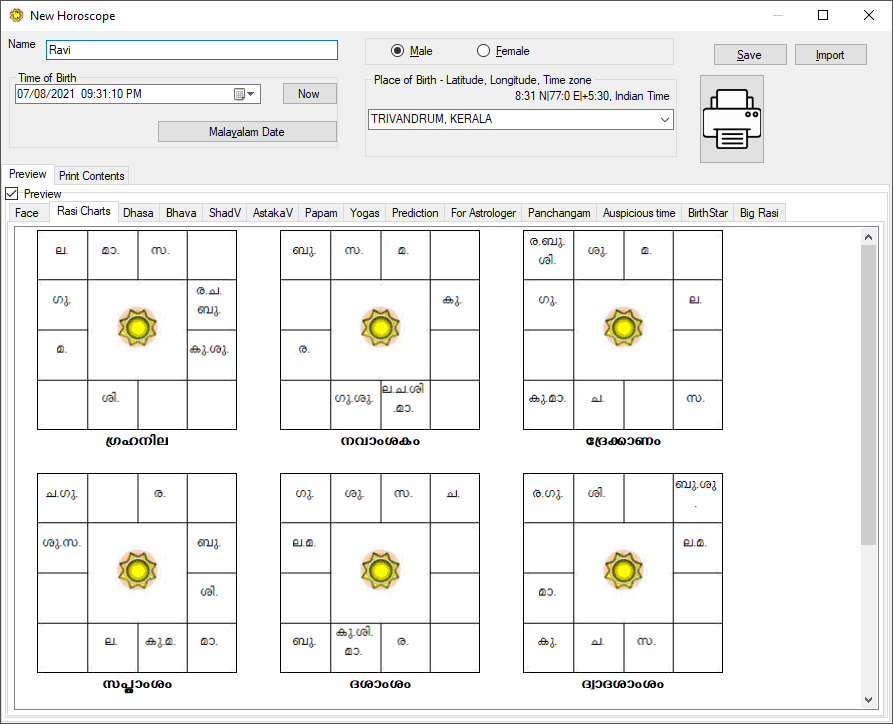This screenshot has width=893, height=724.
Task: Click the sun emblem in the ദ്രേക്കാണം chart
Action: tap(623, 328)
